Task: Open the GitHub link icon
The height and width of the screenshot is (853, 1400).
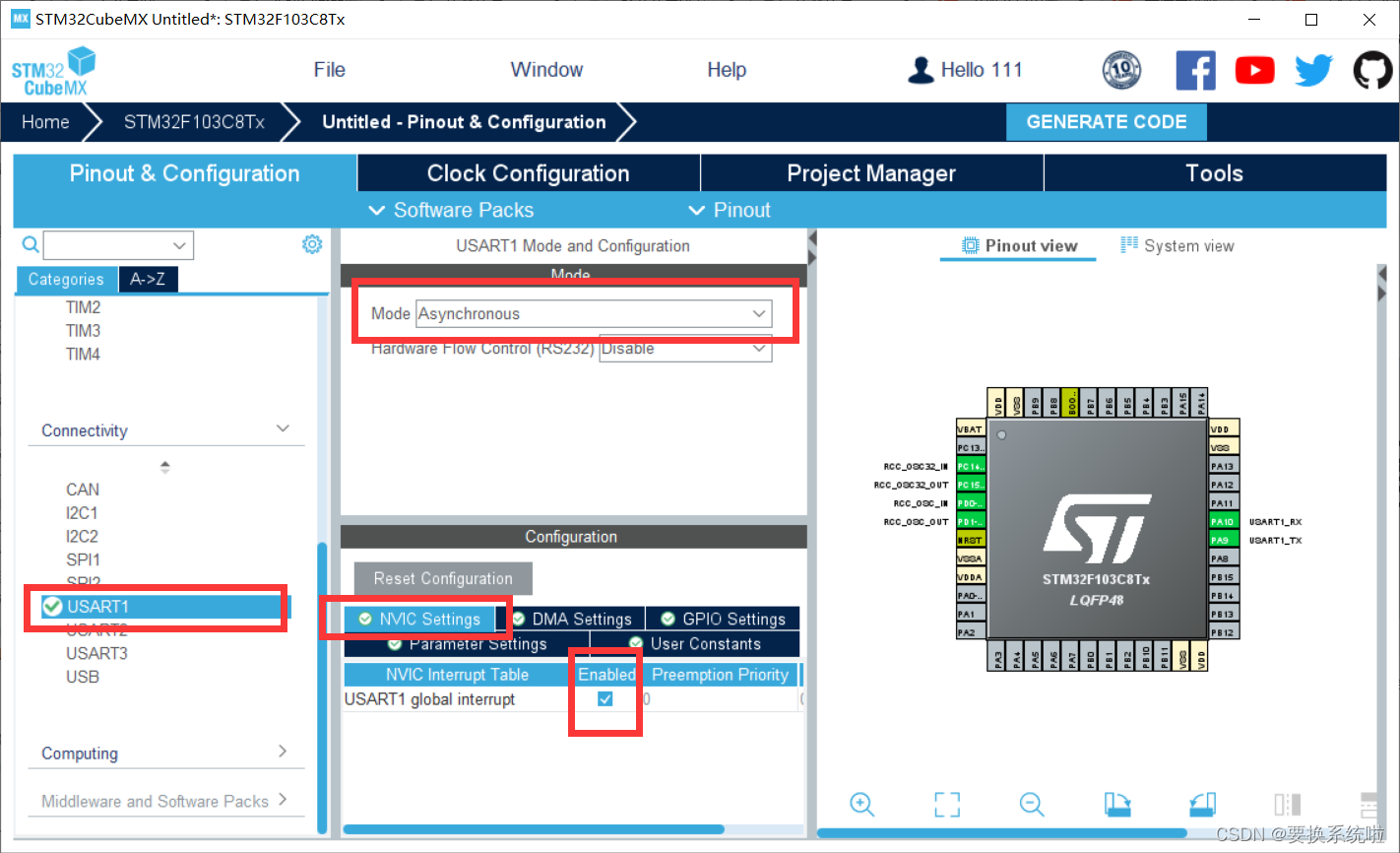Action: tap(1372, 71)
